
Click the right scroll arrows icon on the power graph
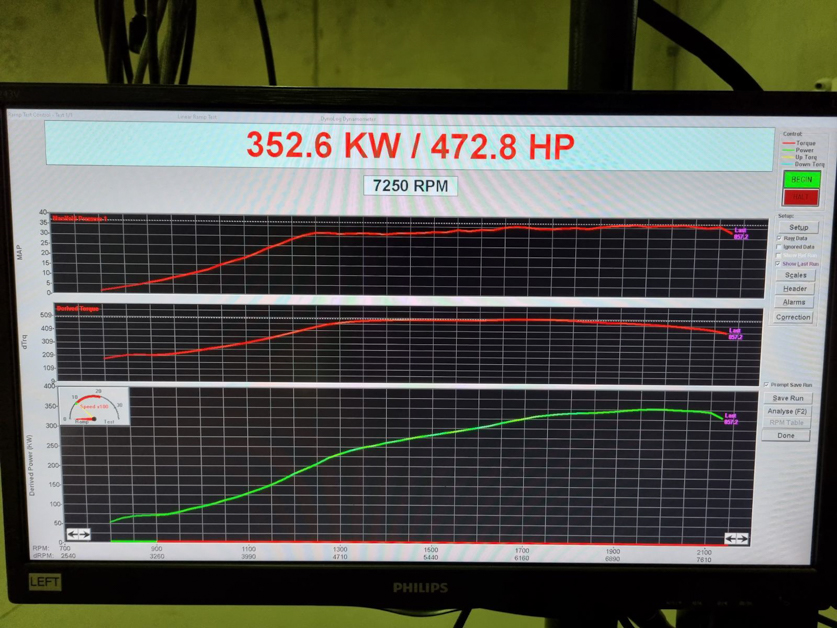pos(736,539)
